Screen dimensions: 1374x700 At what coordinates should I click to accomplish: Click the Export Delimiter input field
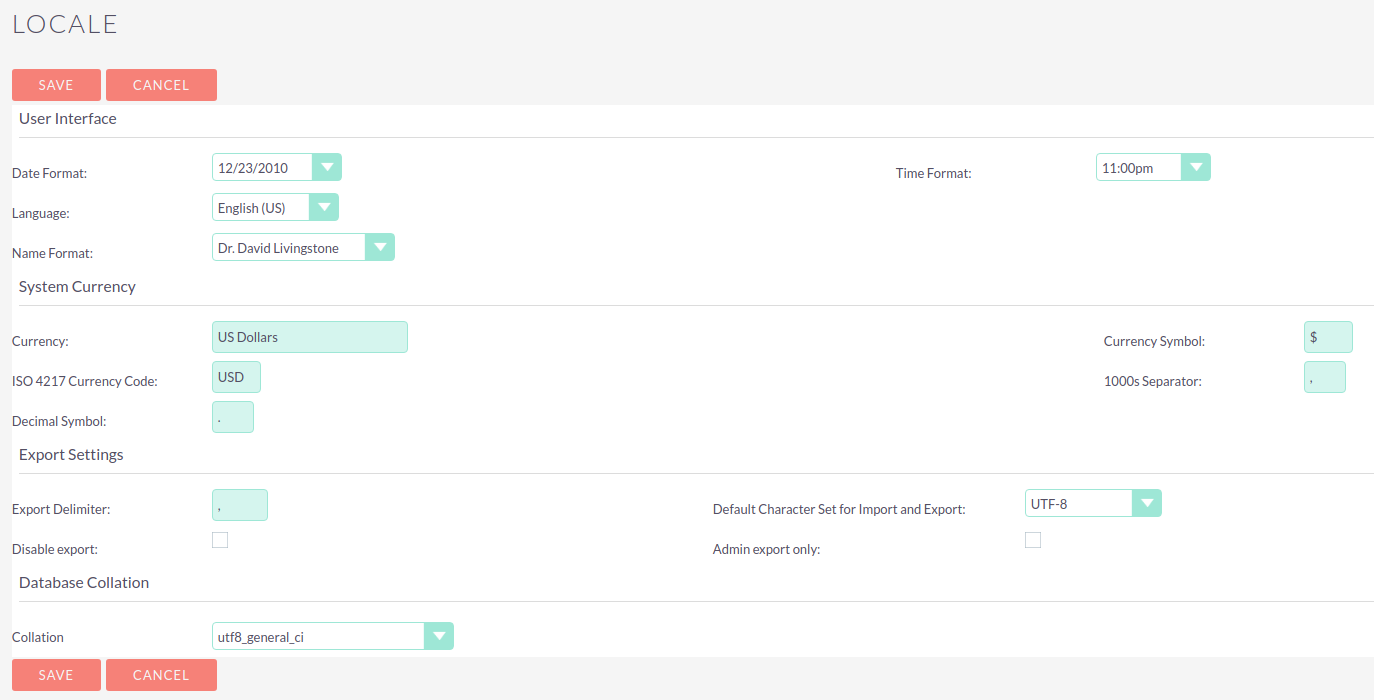(x=240, y=505)
